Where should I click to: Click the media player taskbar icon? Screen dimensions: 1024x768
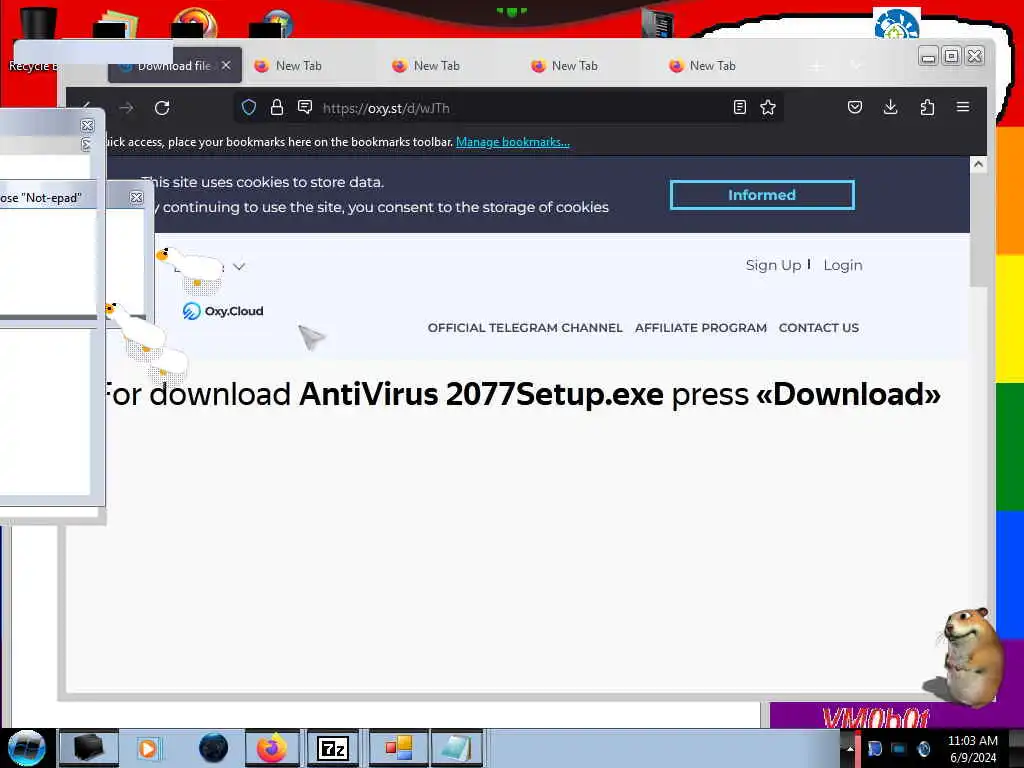[x=148, y=748]
